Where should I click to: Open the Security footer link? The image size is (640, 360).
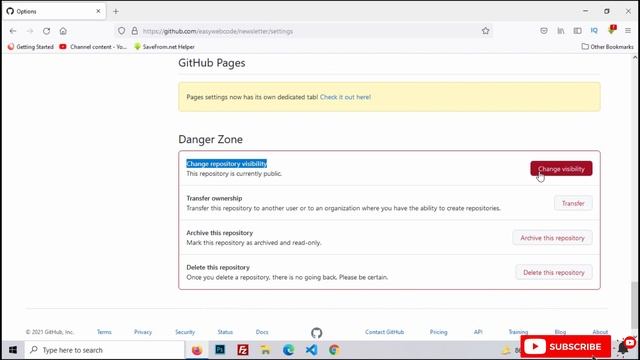tap(185, 332)
